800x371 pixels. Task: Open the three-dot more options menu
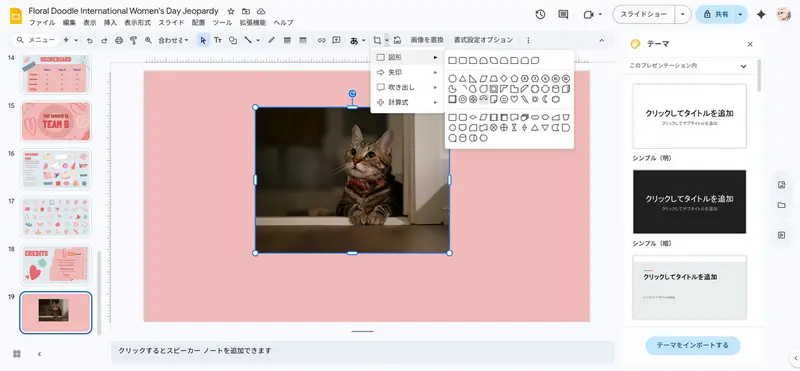528,40
